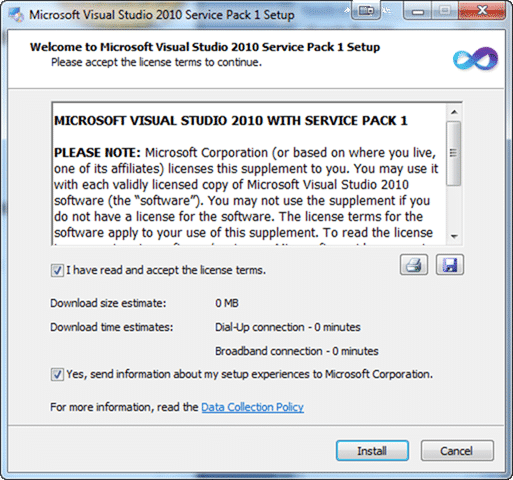Click the license scrollbar down arrow
Image resolution: width=513 pixels, height=480 pixels.
coord(454,236)
